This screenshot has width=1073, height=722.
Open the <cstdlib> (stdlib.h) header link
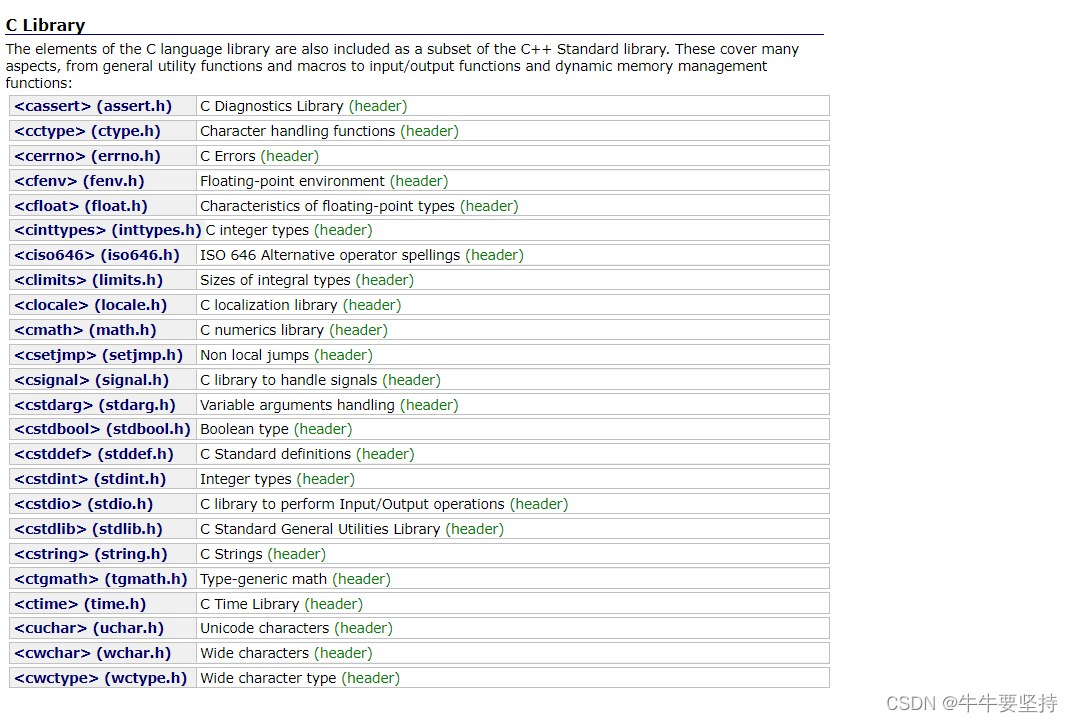click(88, 529)
